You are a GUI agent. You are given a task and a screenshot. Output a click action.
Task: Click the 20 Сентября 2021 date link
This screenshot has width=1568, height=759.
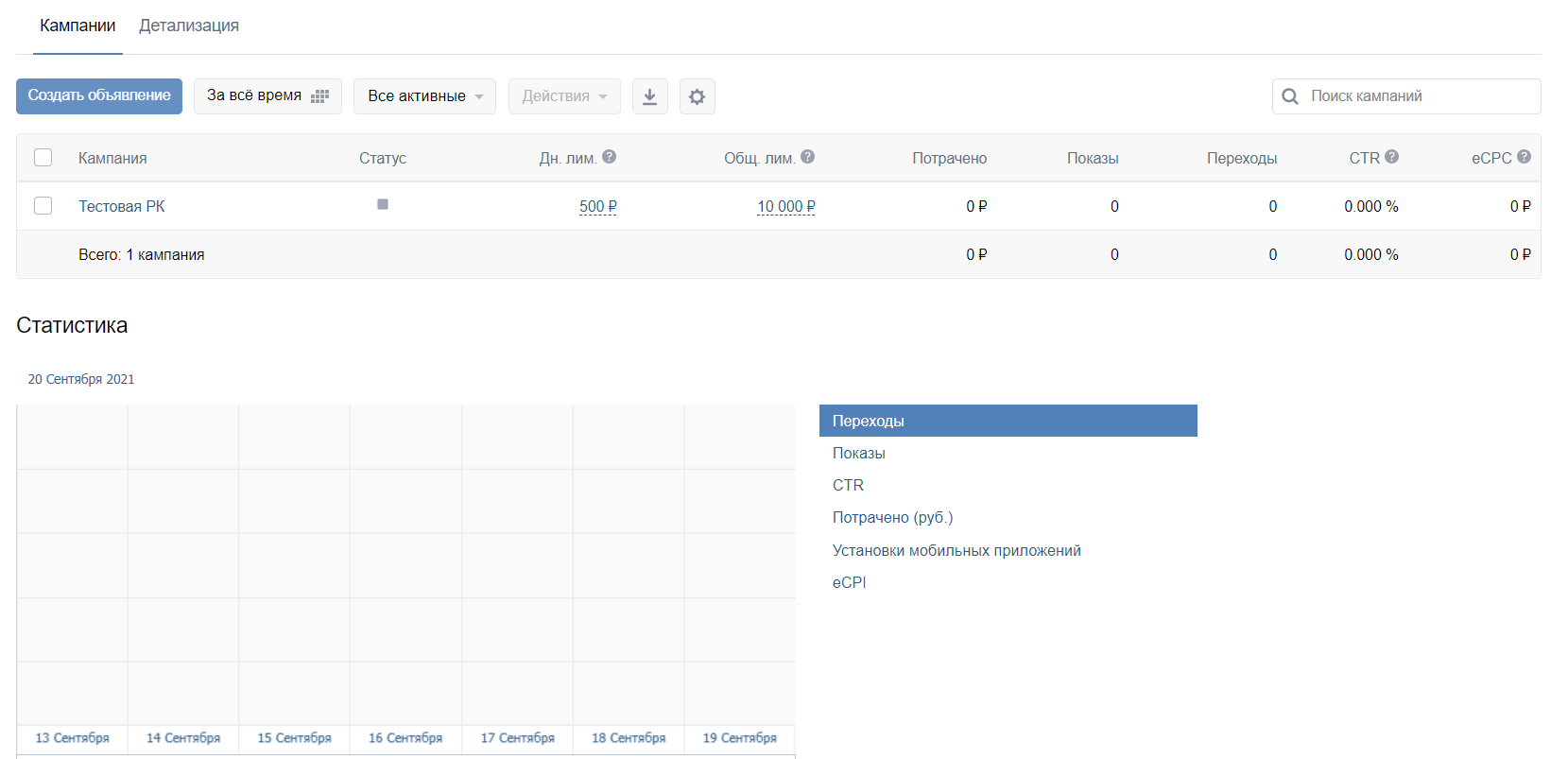(81, 379)
